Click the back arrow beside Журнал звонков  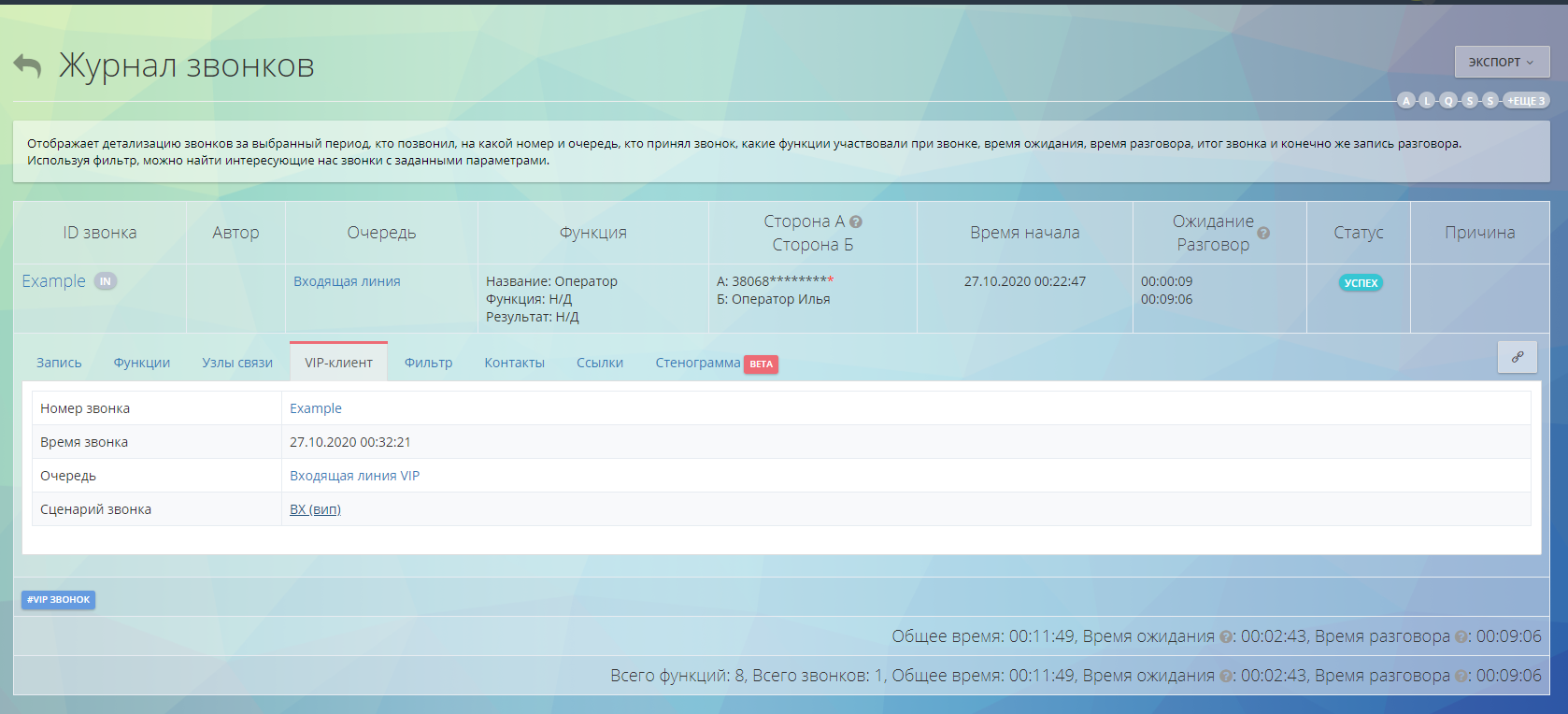(27, 65)
